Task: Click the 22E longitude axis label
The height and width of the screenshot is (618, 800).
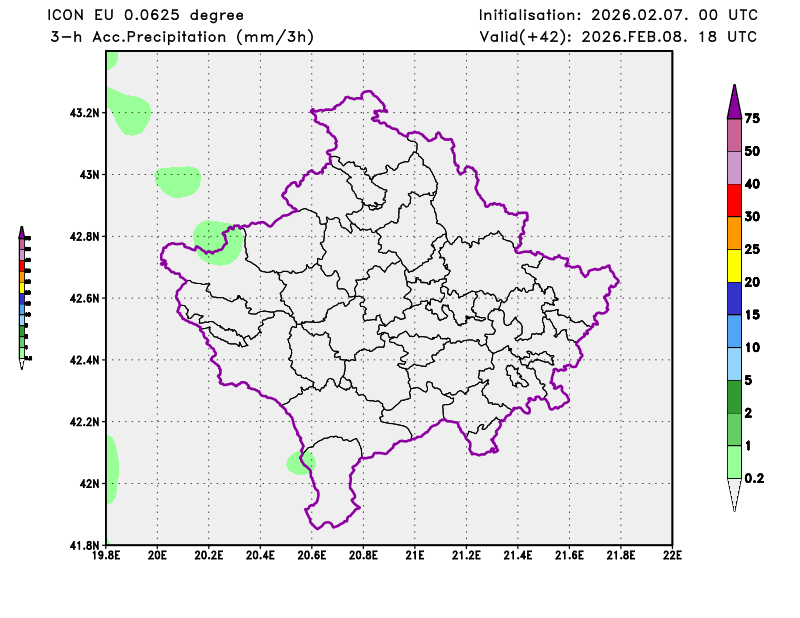Action: 672,553
